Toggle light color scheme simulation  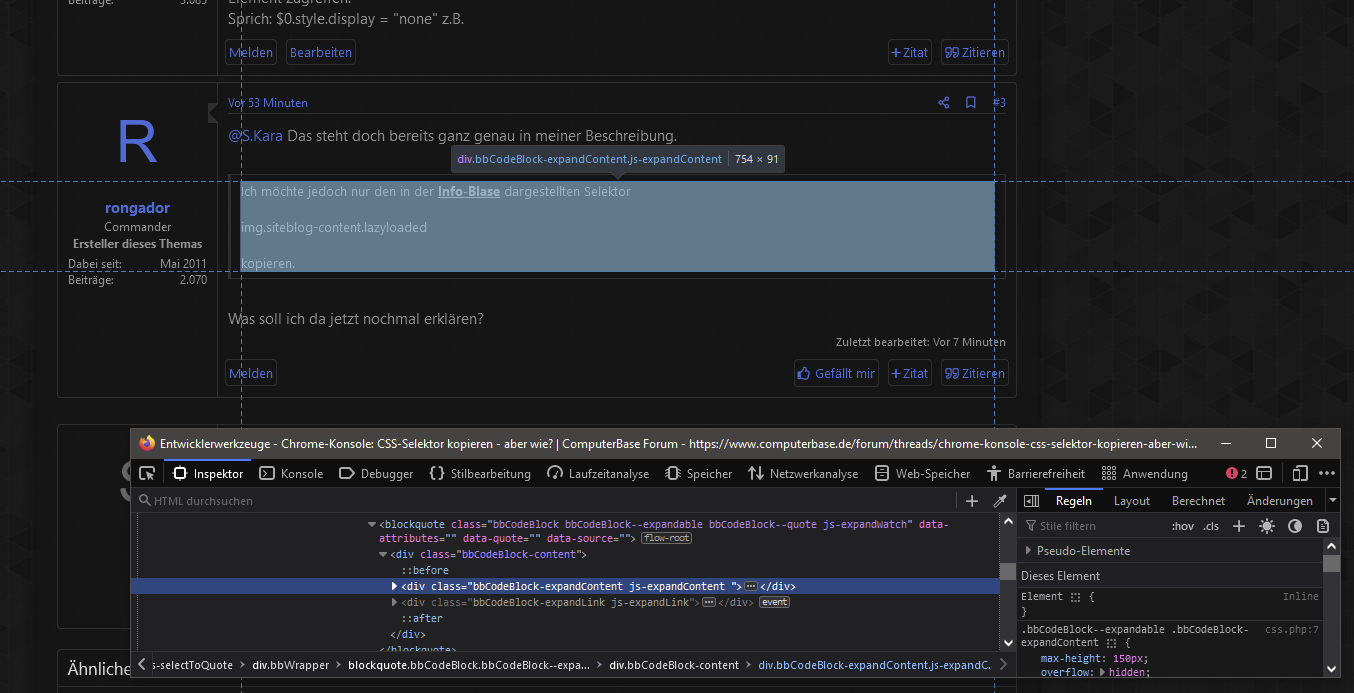[x=1267, y=526]
